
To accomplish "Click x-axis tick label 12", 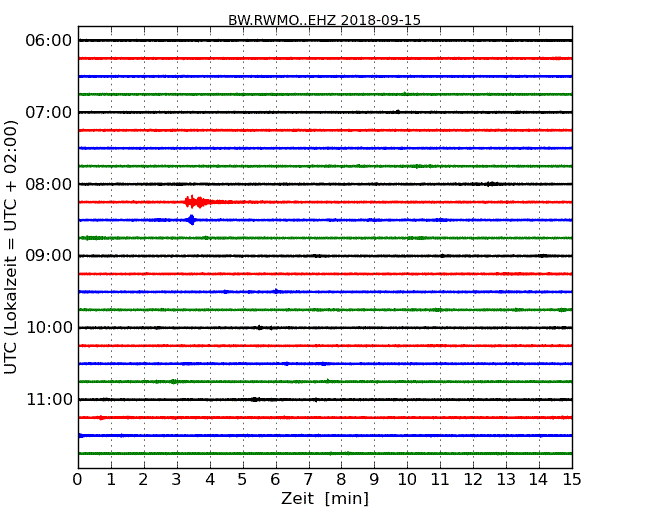I will point(473,480).
